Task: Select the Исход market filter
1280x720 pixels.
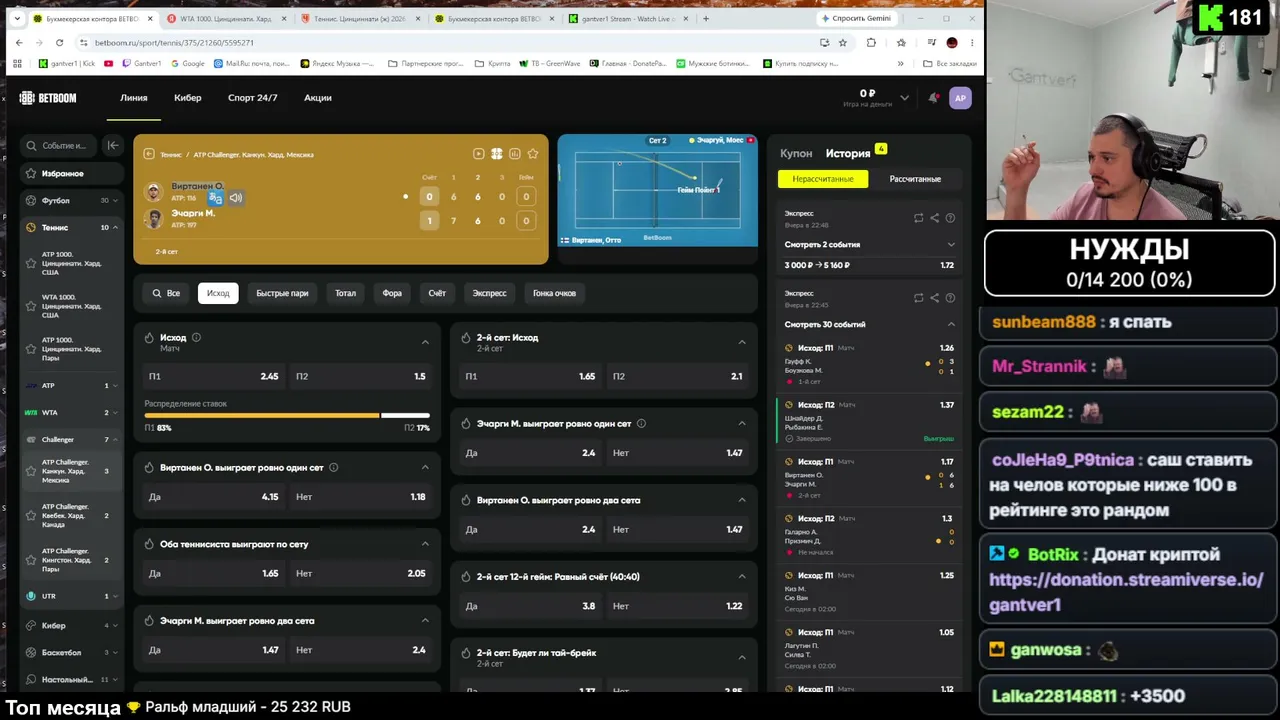Action: (218, 293)
